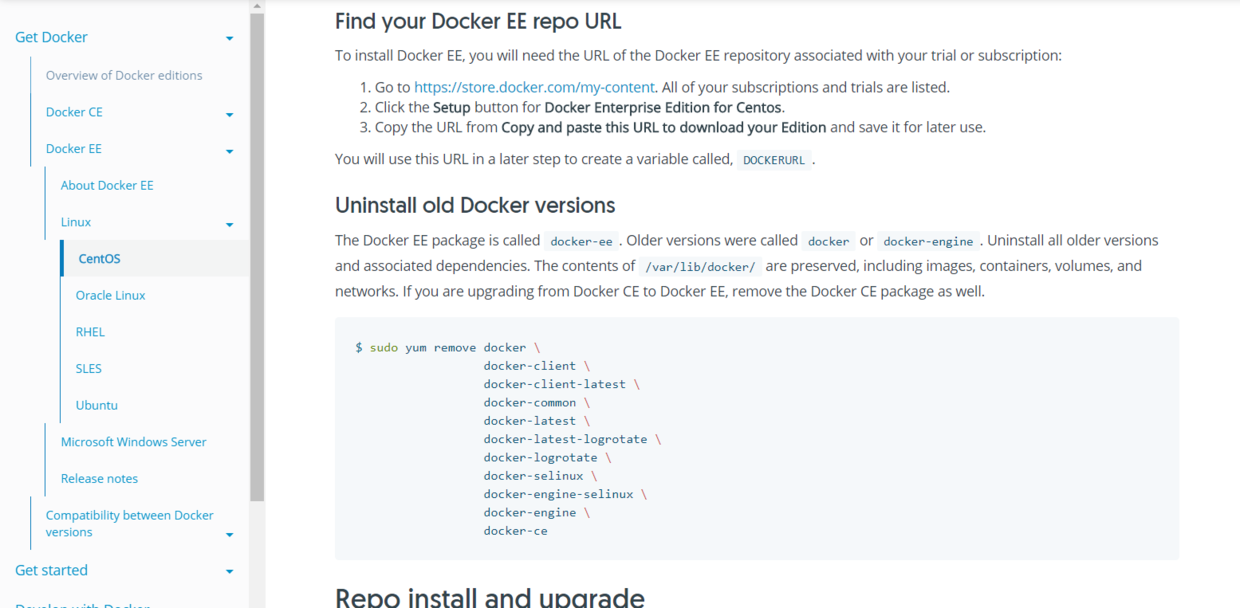Go to the Oracle Linux page
The width and height of the screenshot is (1240, 608).
pos(110,295)
